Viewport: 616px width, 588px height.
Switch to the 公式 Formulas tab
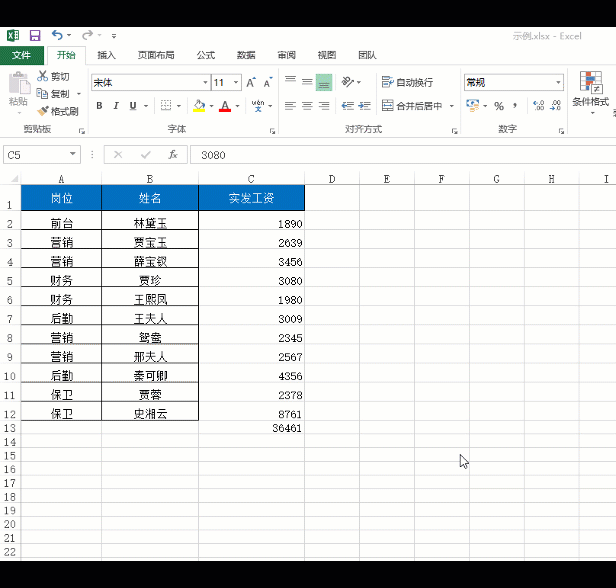[x=206, y=55]
